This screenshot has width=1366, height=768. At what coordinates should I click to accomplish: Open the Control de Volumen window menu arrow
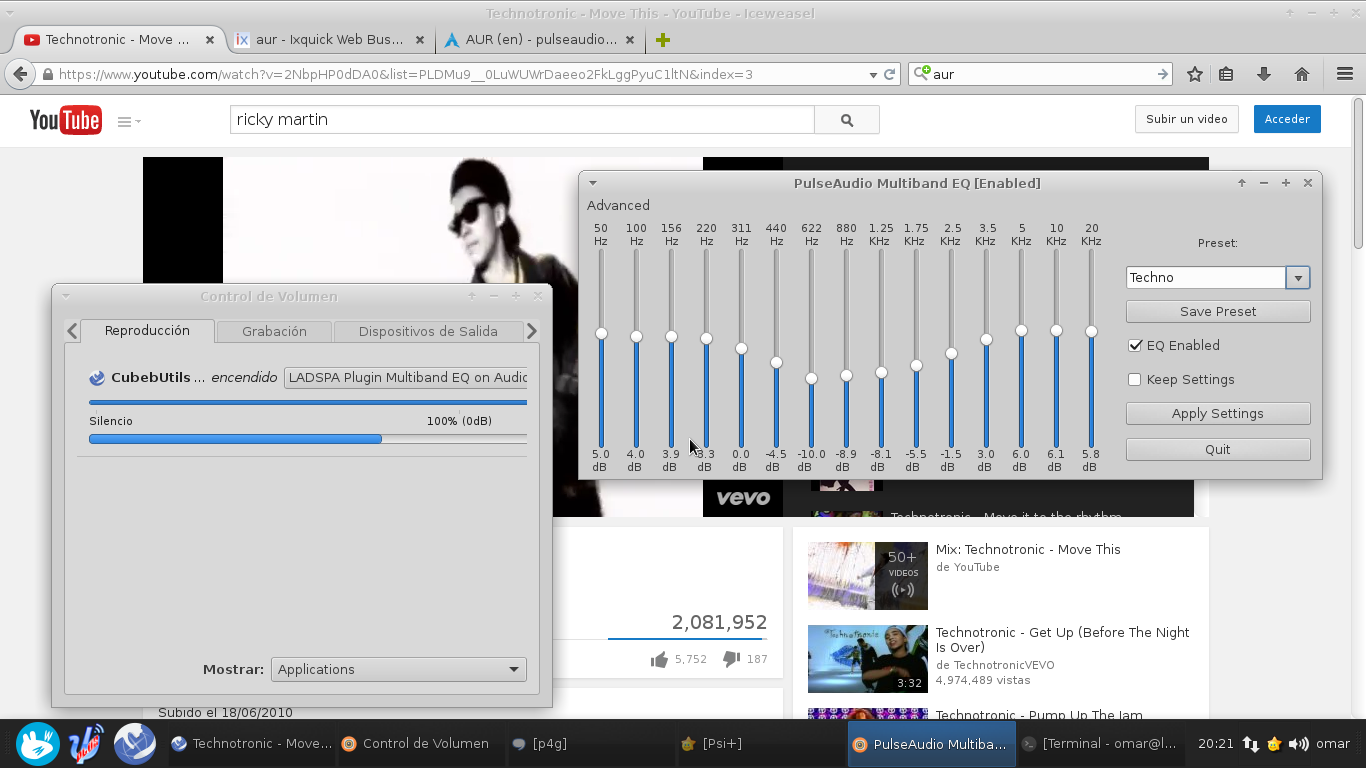[x=65, y=296]
